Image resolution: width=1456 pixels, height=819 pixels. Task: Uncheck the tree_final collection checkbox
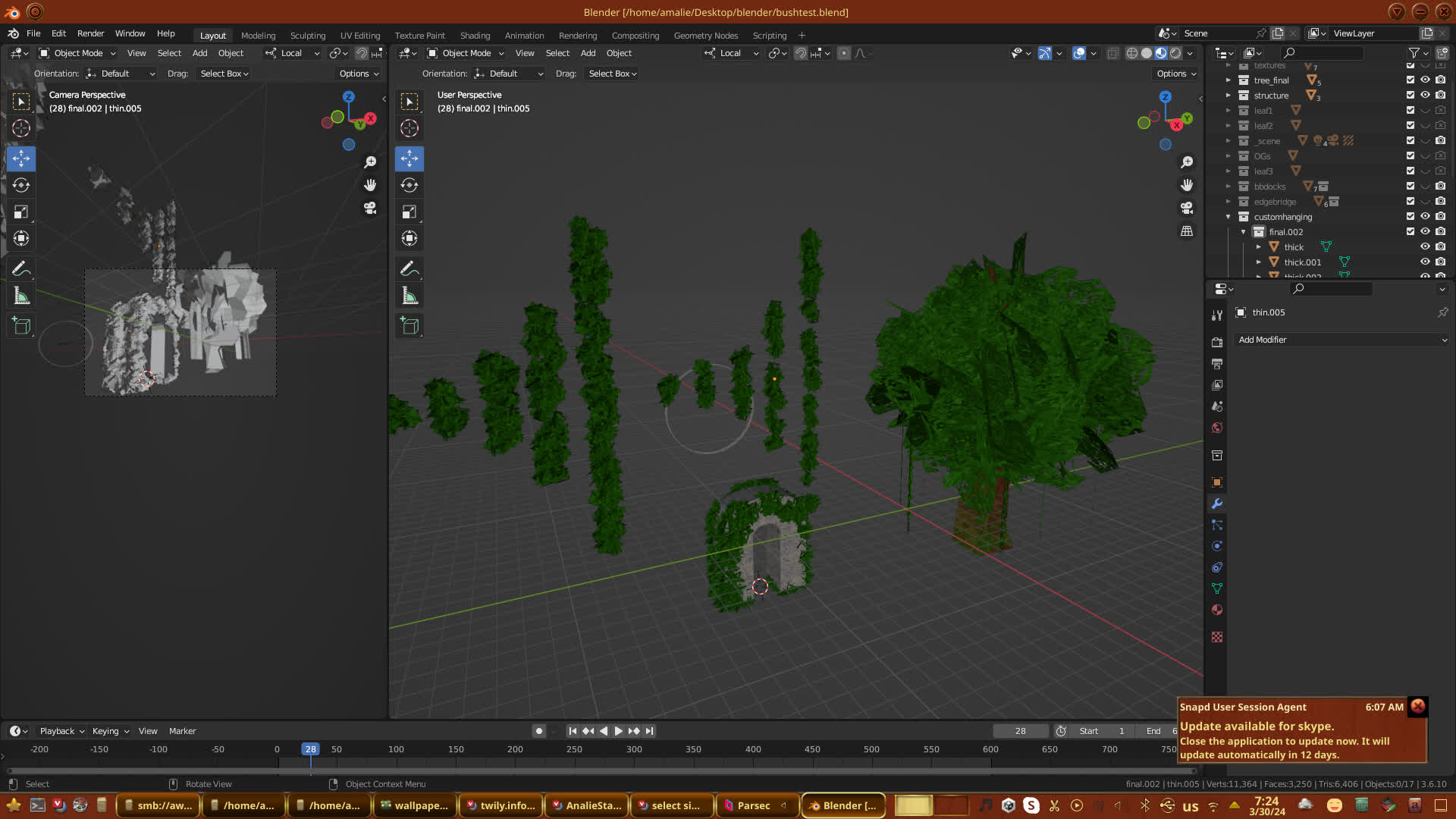[1410, 80]
